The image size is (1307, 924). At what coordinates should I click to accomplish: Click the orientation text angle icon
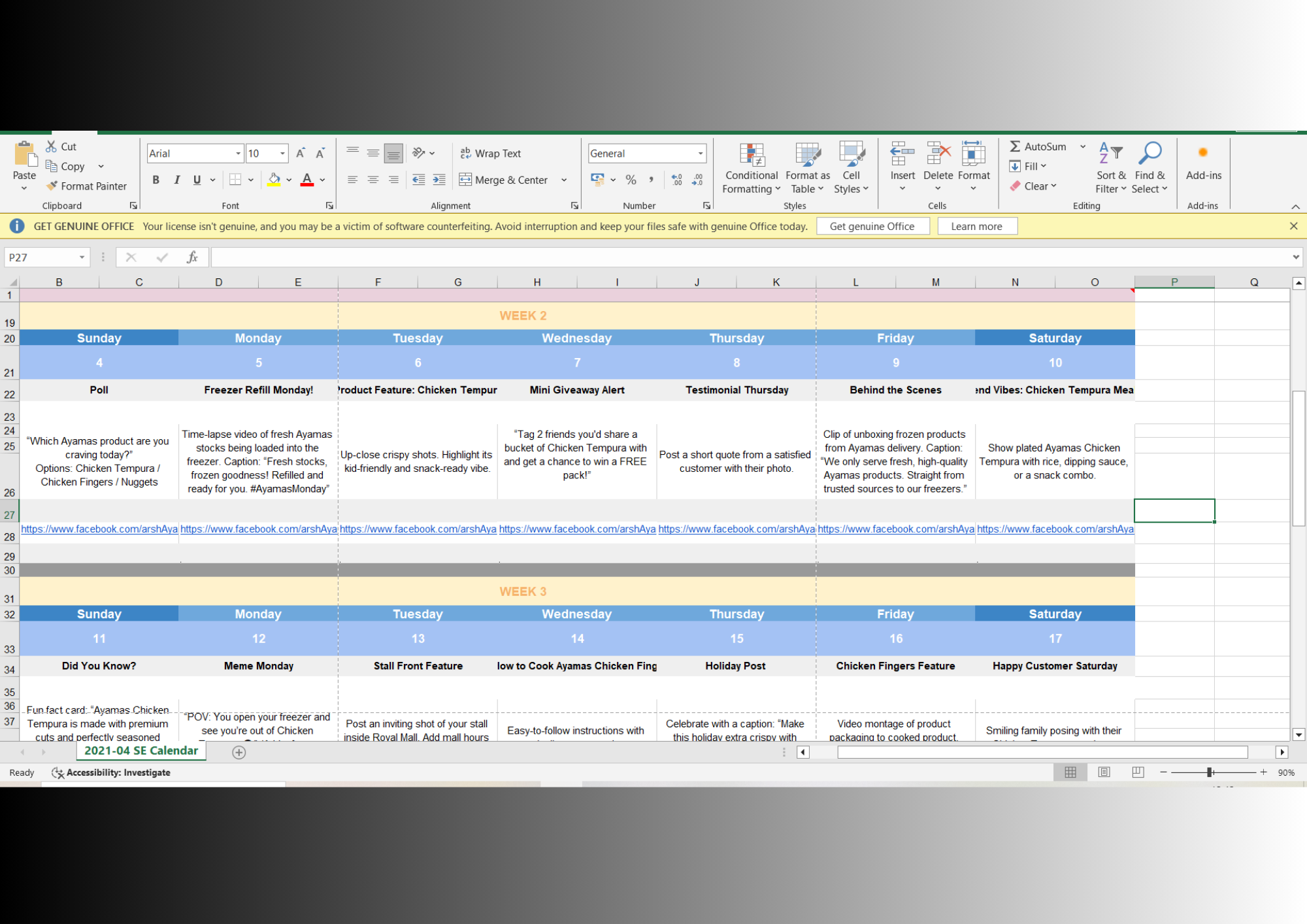point(419,153)
